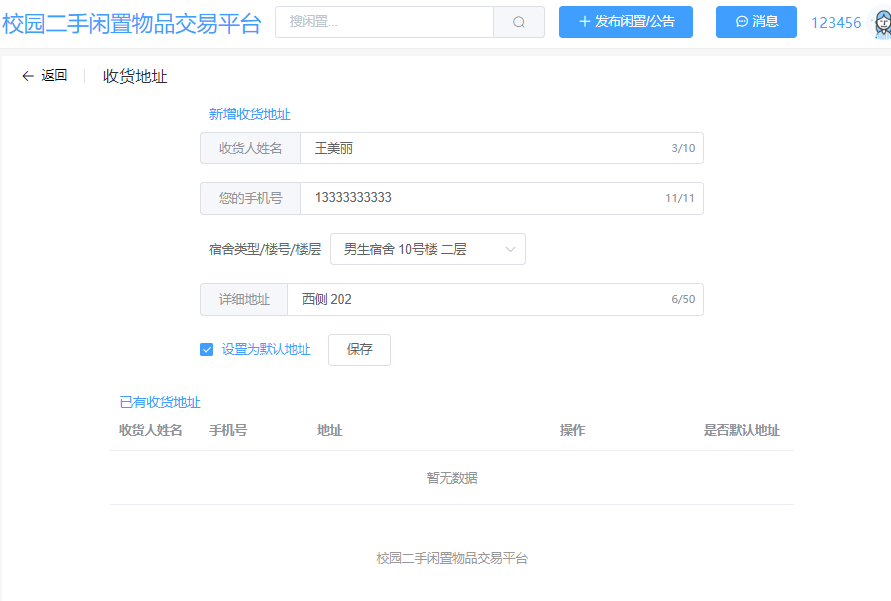Image resolution: width=891 pixels, height=601 pixels.
Task: Click the 消息 button
Action: (x=755, y=21)
